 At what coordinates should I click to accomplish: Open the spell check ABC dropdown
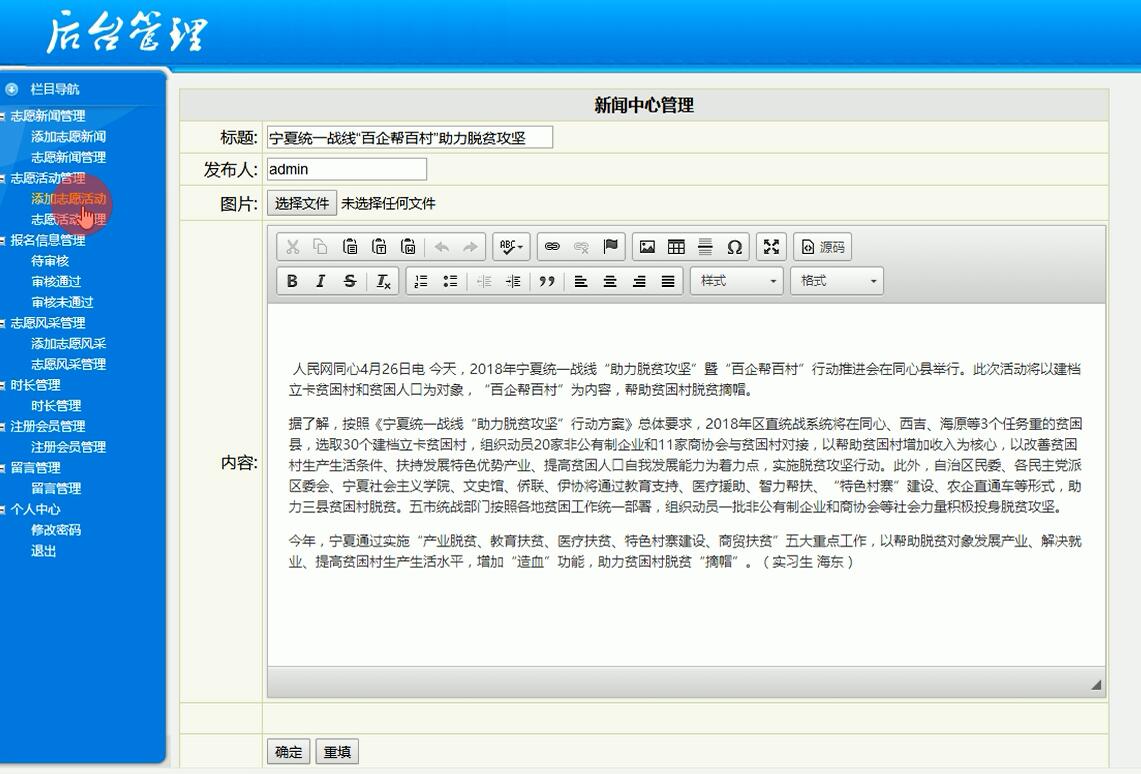(511, 247)
